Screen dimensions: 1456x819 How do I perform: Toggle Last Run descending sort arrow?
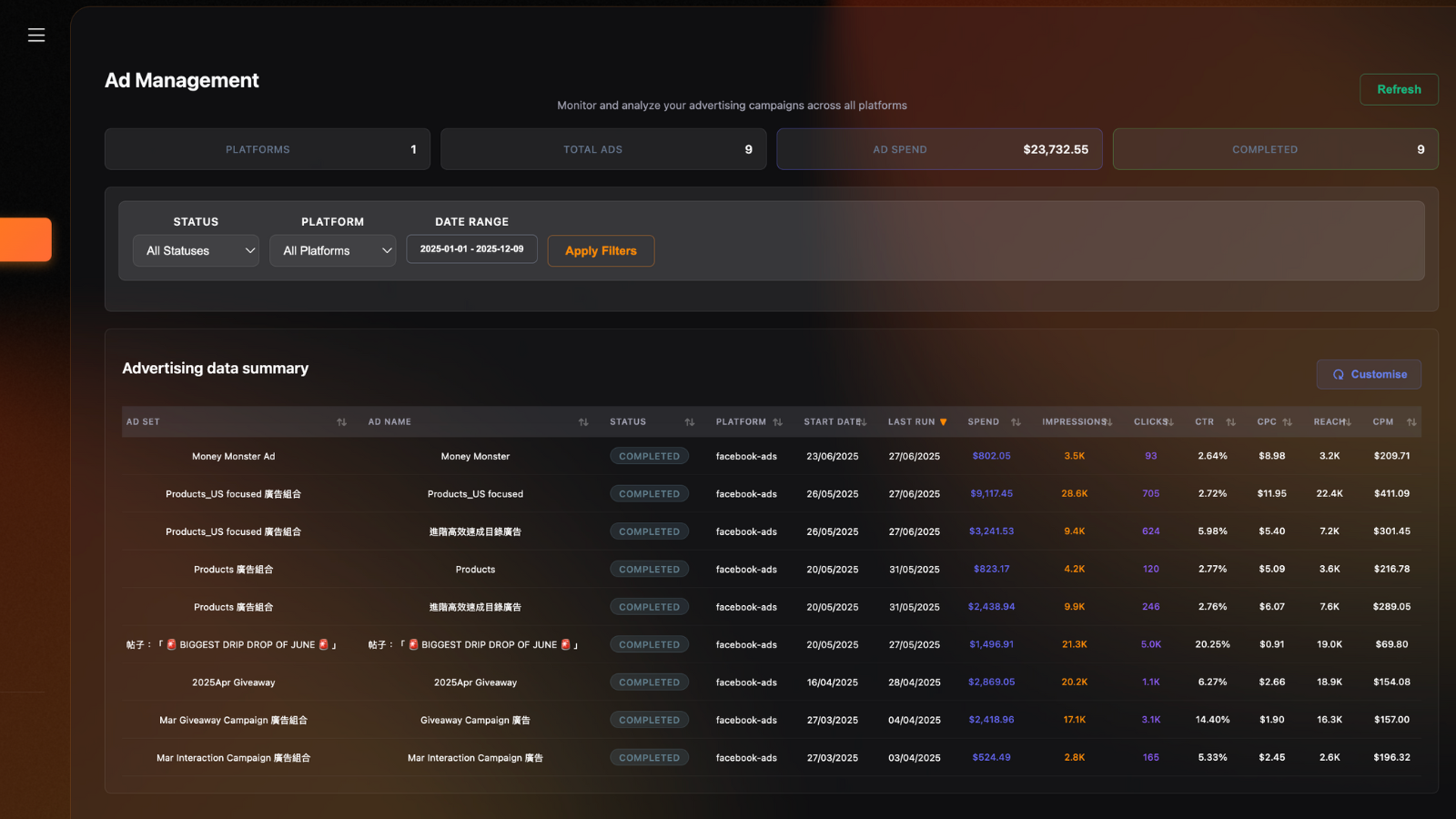[944, 422]
